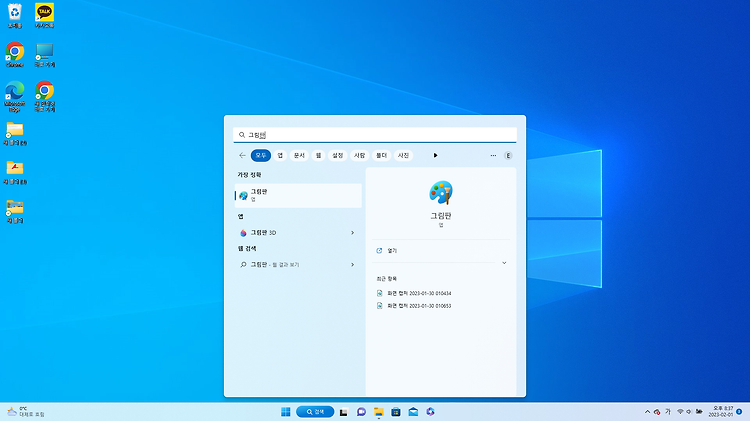Switch to the 사람 (People) filter tab
Image resolution: width=750 pixels, height=421 pixels.
pyautogui.click(x=359, y=155)
